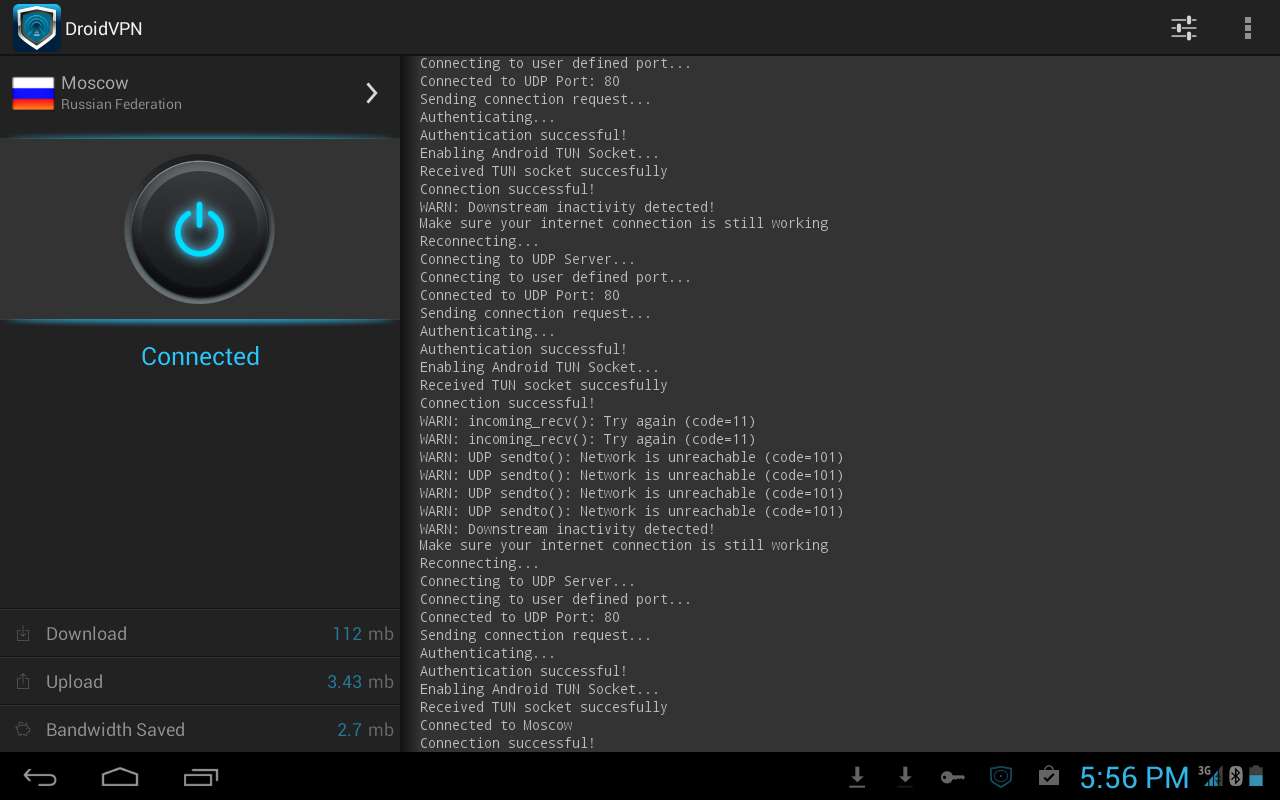Tap the Russian Federation flag icon
This screenshot has width=1280, height=800.
pos(33,93)
